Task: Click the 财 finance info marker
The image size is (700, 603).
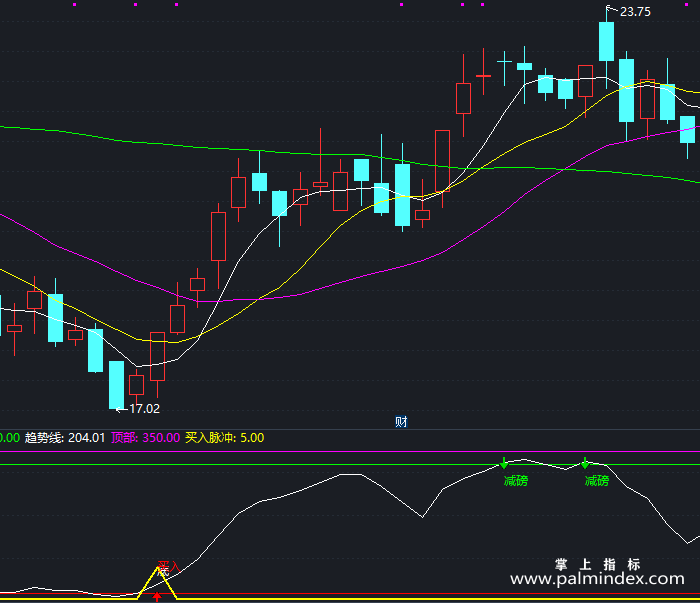Action: coord(401,421)
